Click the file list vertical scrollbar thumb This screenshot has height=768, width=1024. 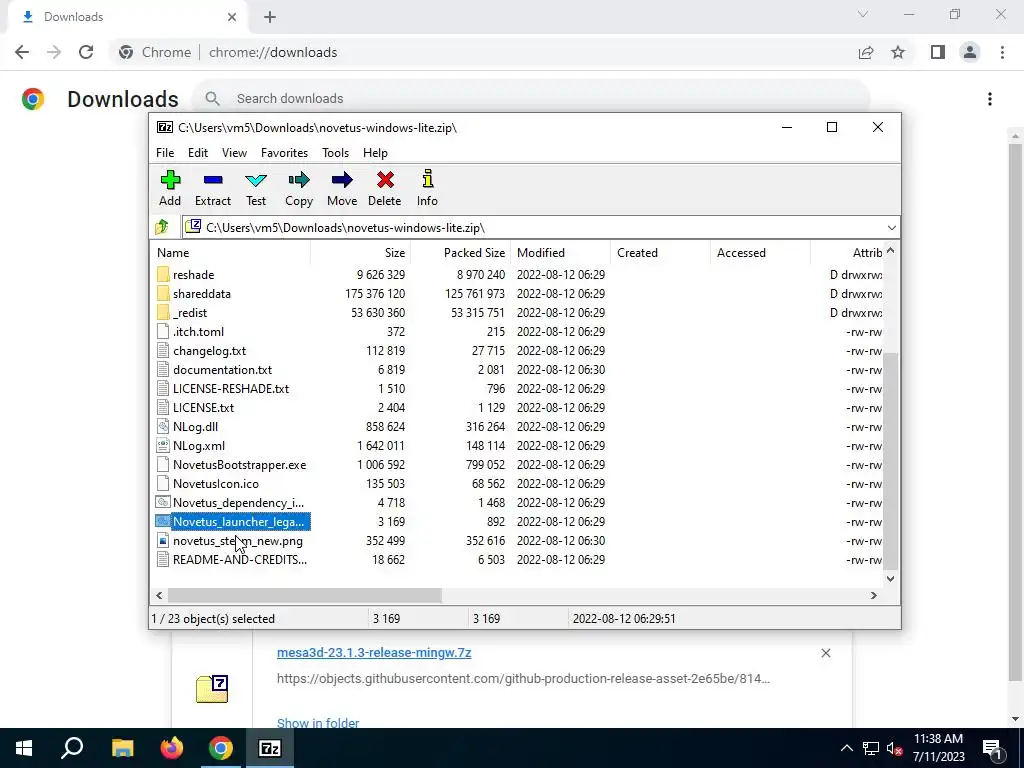890,460
